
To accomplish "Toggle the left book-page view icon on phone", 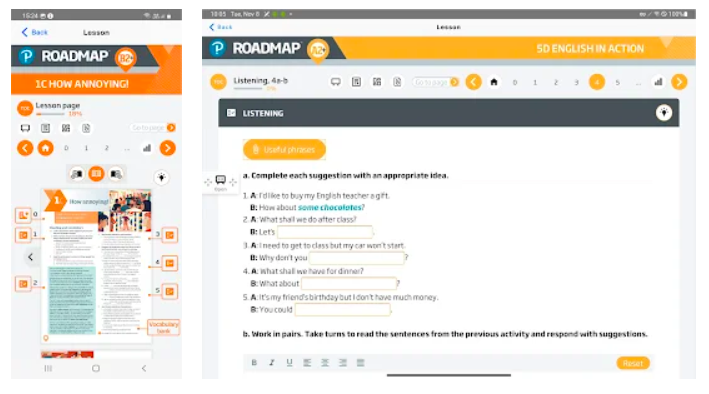I will [77, 174].
